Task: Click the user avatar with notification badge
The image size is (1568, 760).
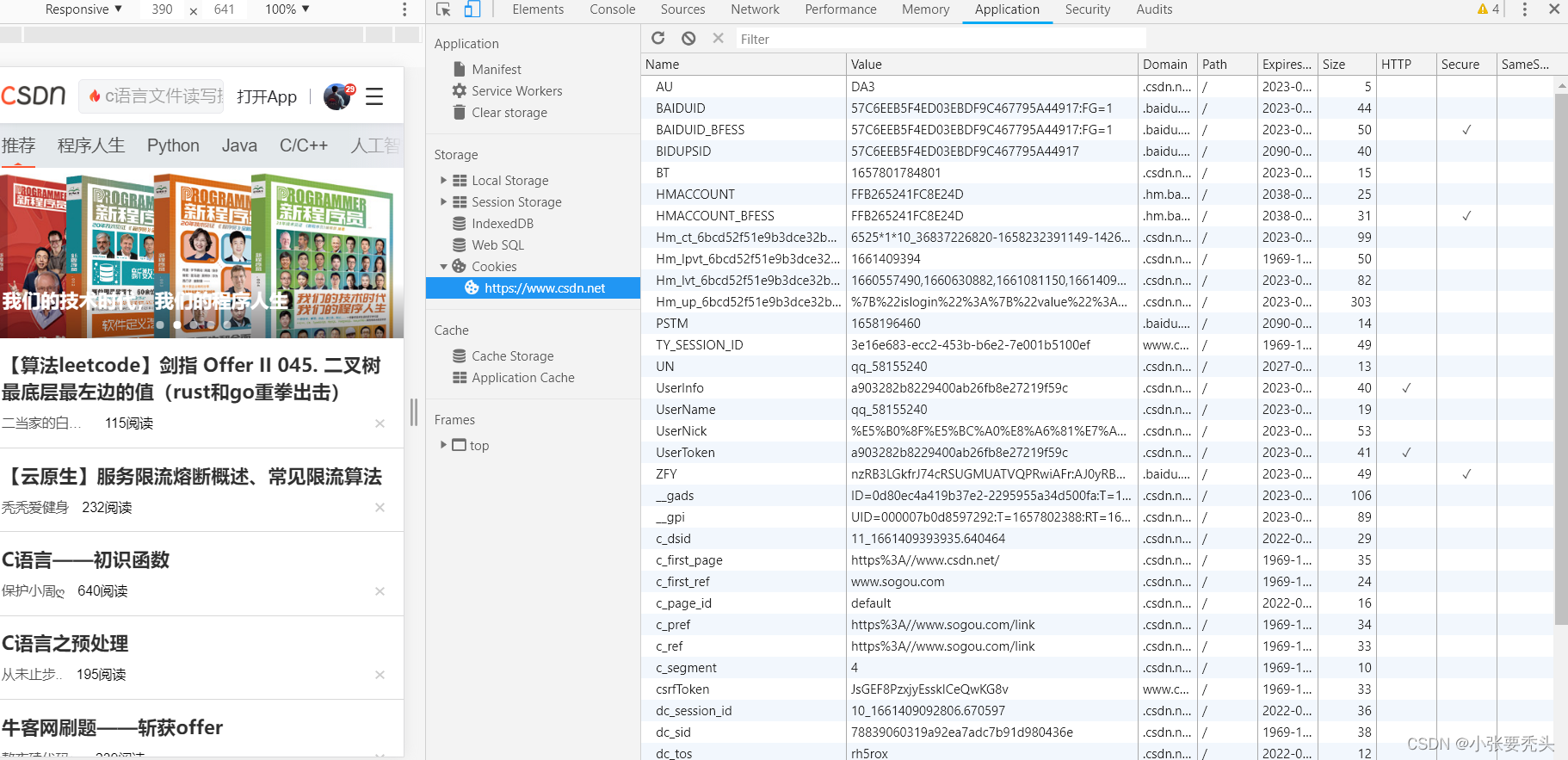Action: (338, 96)
